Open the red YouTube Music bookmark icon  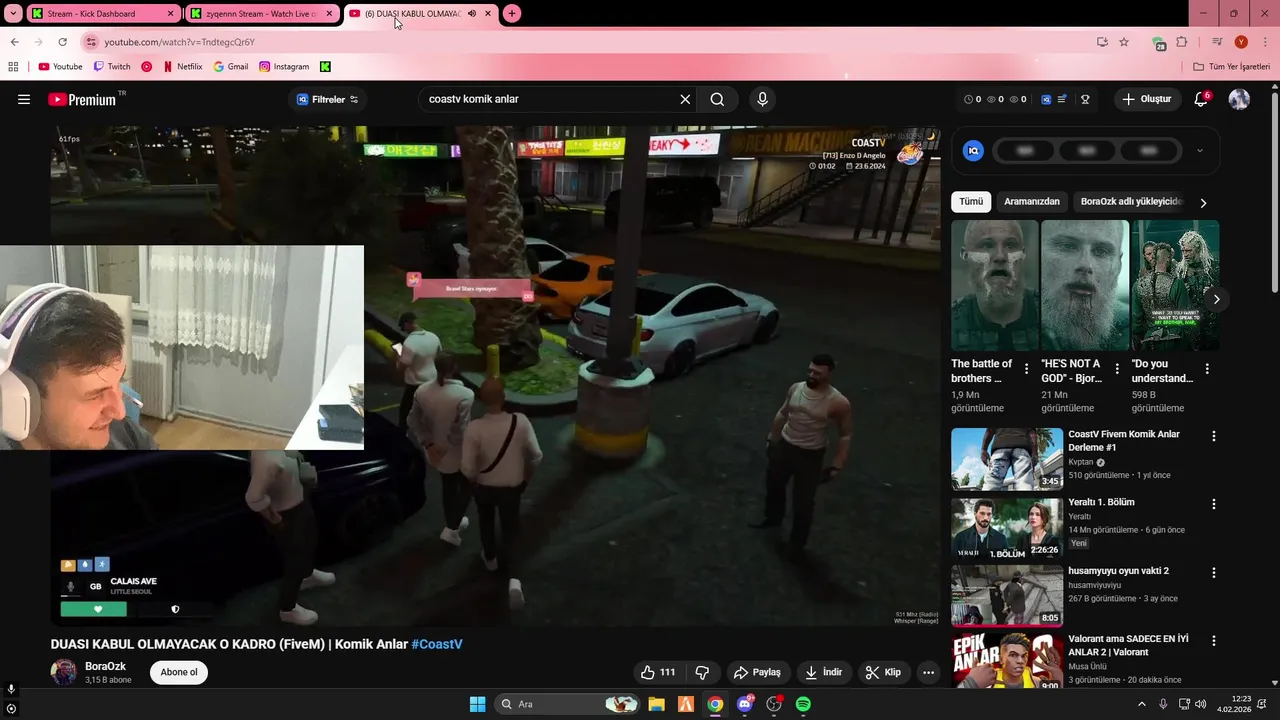coord(147,67)
